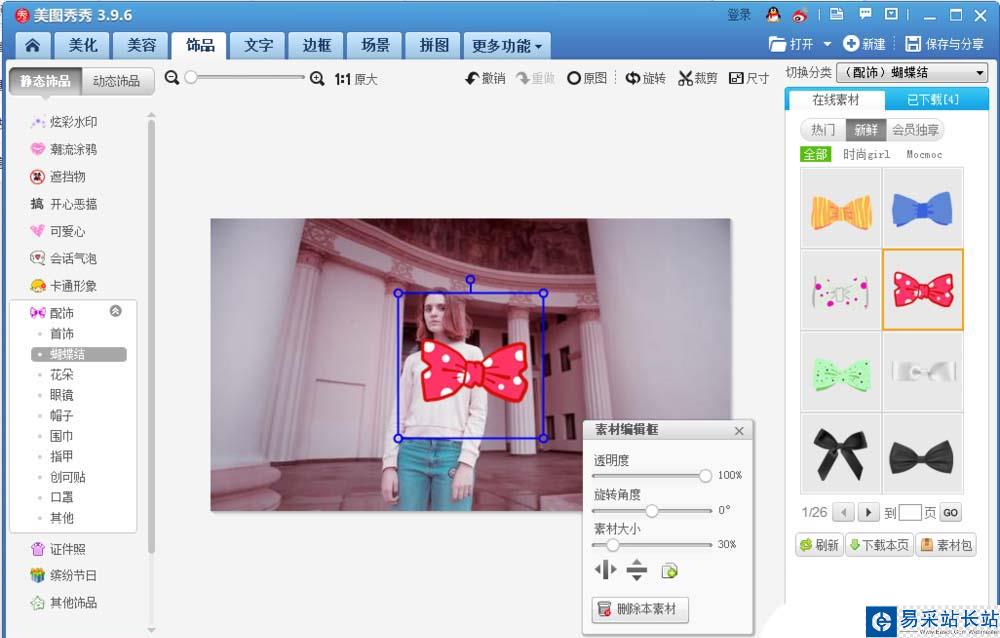Select the 静态饰品 toggle
The height and width of the screenshot is (638, 1000).
click(x=45, y=81)
